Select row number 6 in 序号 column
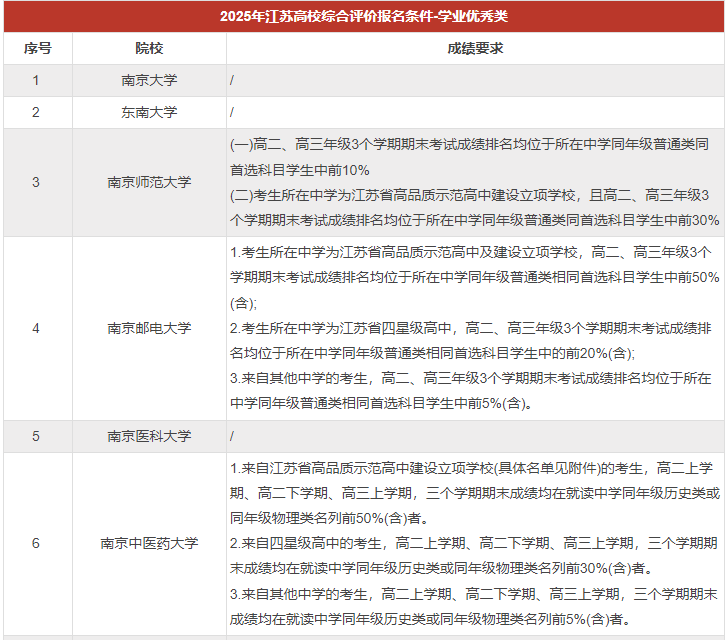This screenshot has width=726, height=640. 37,543
